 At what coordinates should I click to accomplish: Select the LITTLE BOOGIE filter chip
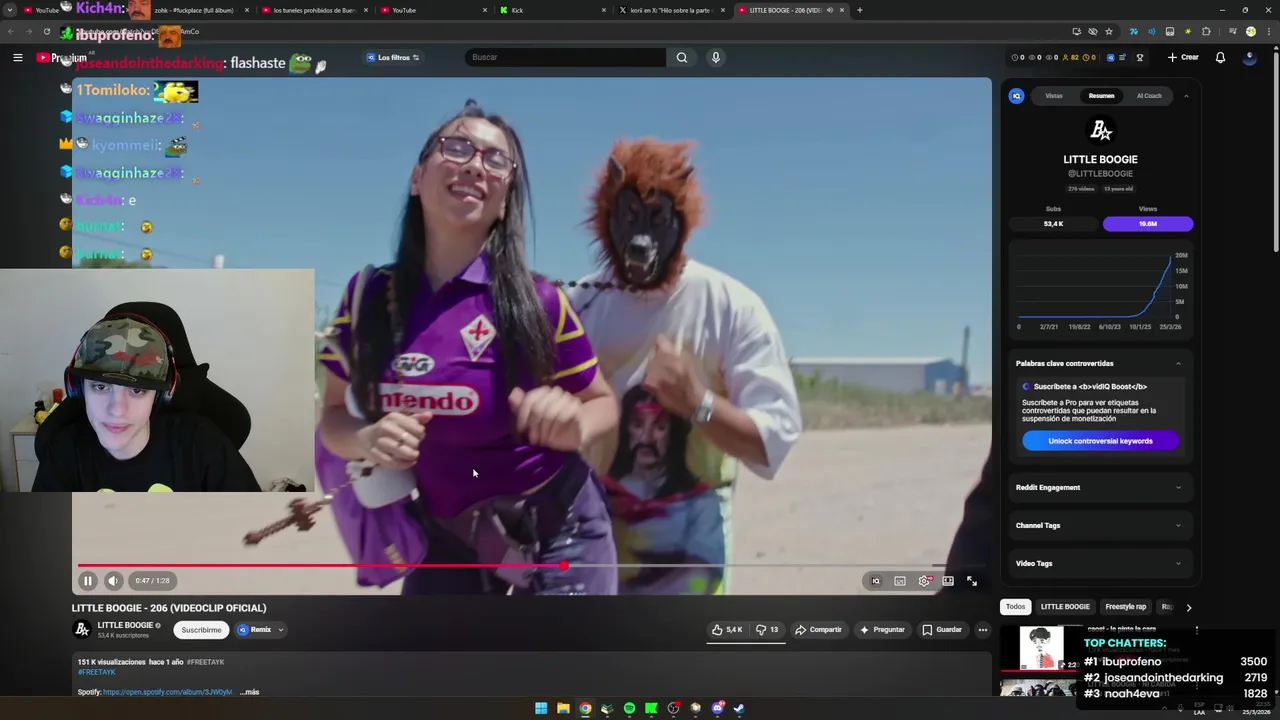(1065, 607)
